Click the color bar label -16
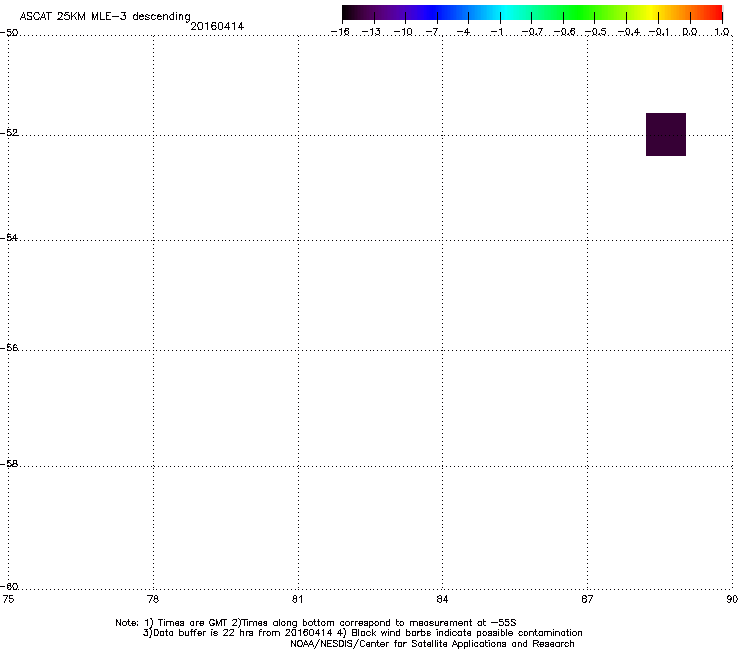The height and width of the screenshot is (650, 740). coord(340,32)
